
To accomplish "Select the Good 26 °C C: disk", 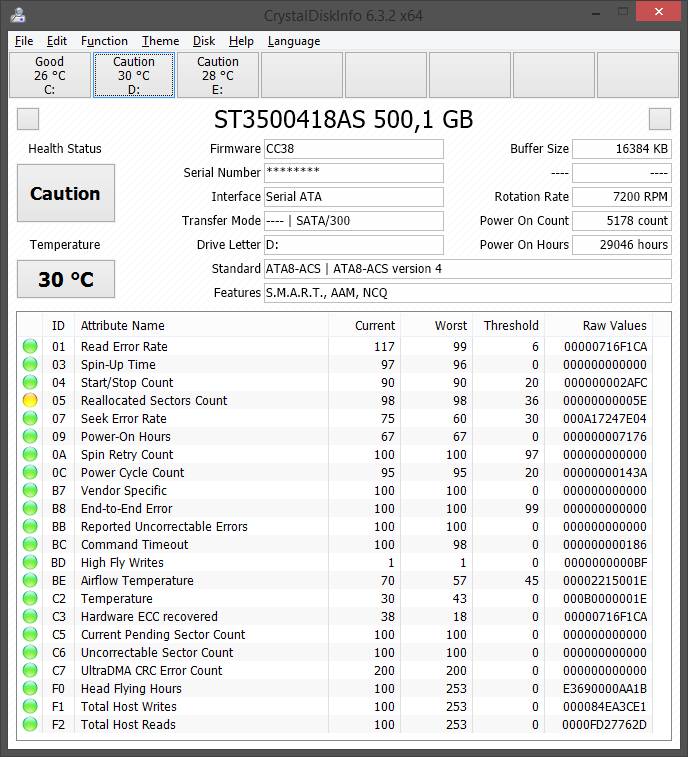I will tap(50, 75).
